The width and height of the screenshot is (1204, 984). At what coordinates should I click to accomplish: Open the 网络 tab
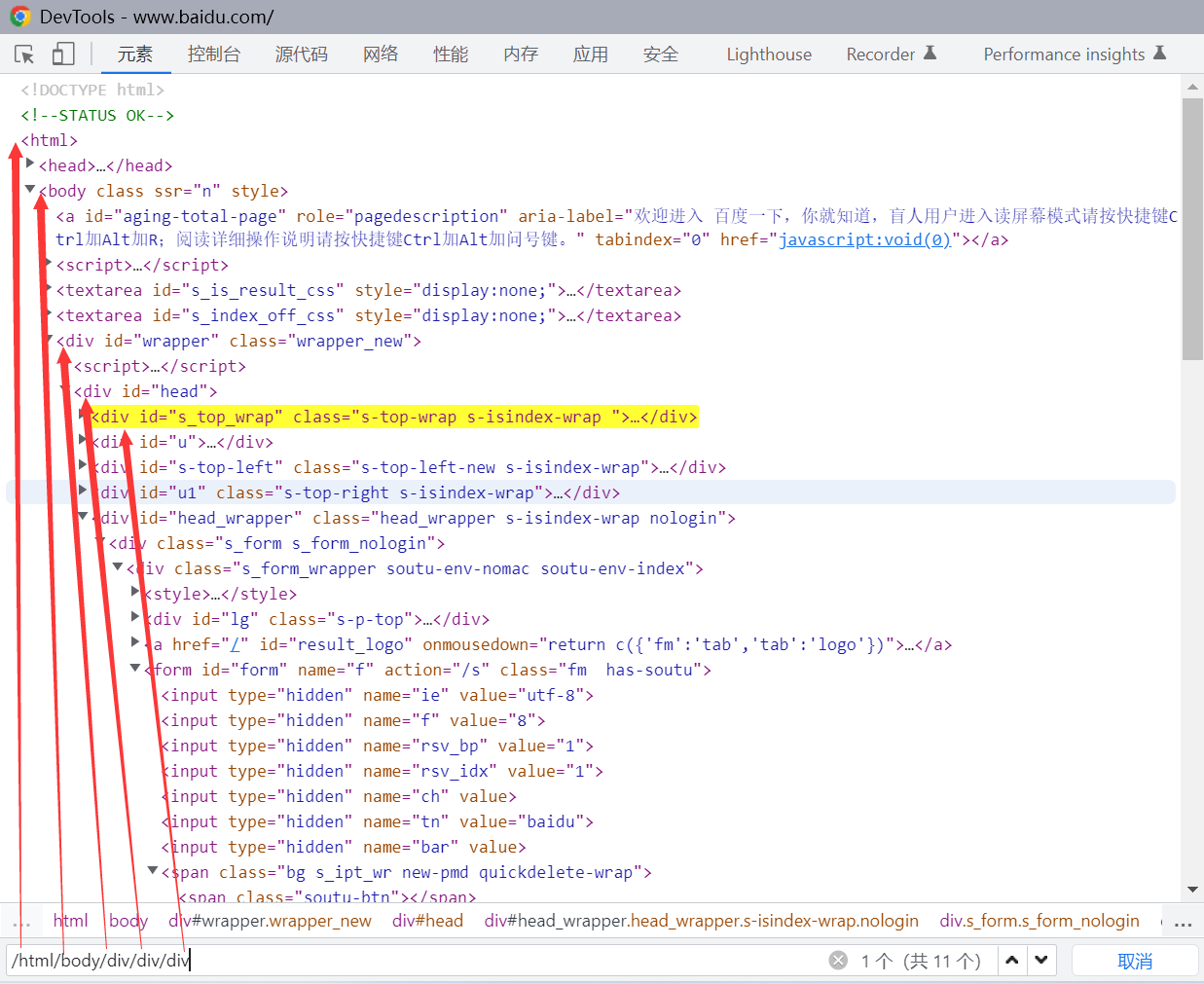pos(381,55)
